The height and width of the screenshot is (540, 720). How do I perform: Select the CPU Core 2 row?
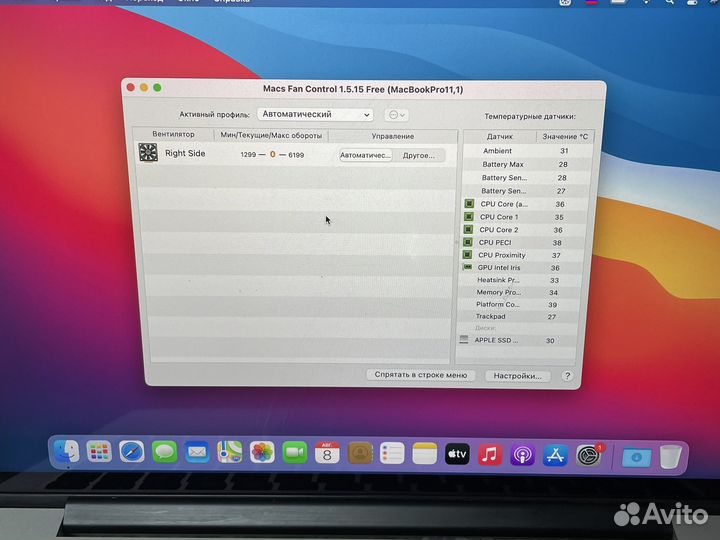point(523,230)
